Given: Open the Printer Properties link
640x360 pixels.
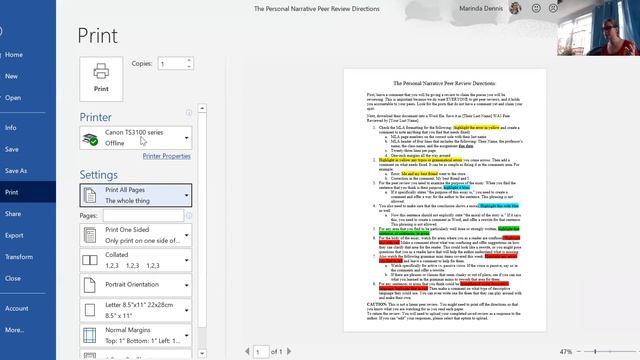Looking at the screenshot, I should pos(167,156).
